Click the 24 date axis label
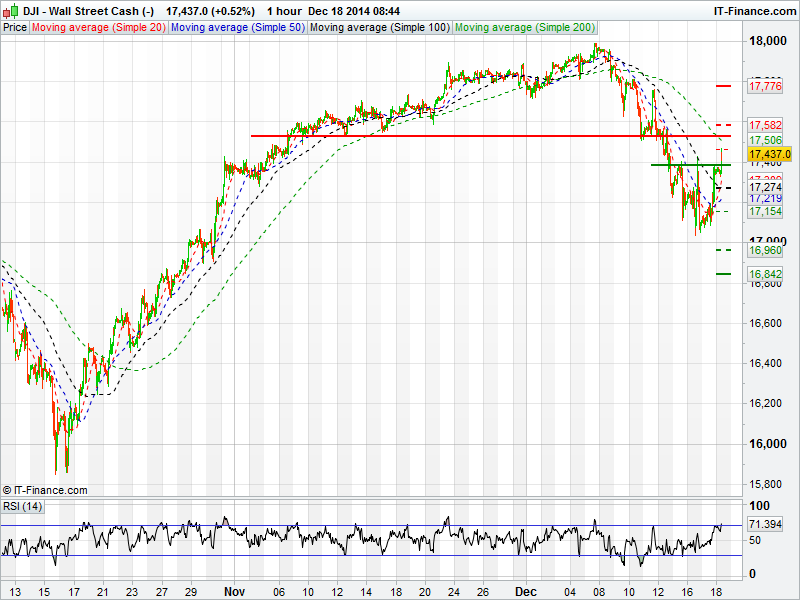Screen dimensions: 800x600 454,592
